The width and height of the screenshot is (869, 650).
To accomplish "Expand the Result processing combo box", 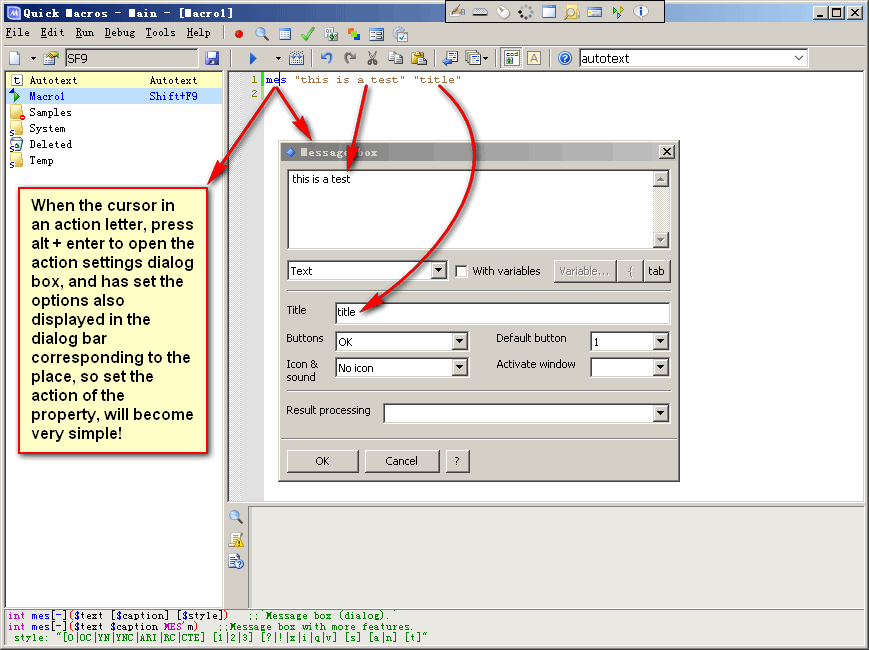I will 660,414.
